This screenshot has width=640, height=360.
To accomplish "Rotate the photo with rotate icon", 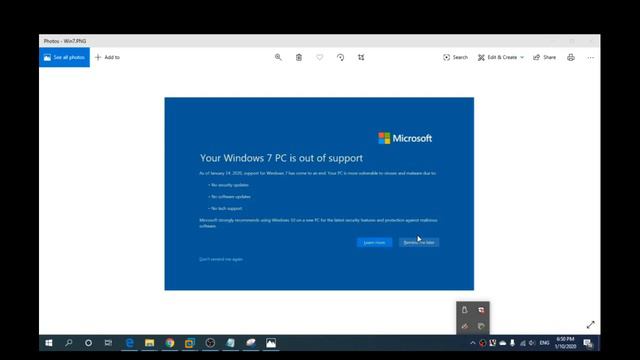I will tap(340, 58).
